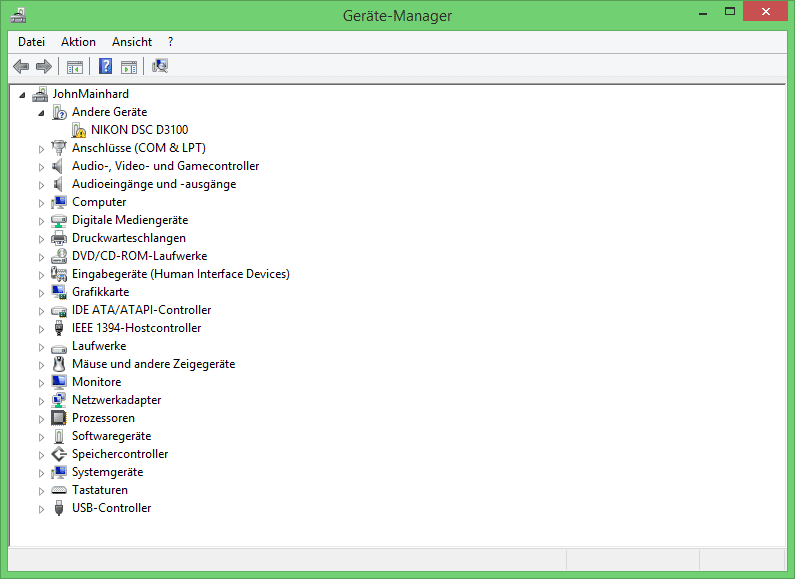
Task: Open the Datei menu
Action: pyautogui.click(x=31, y=42)
